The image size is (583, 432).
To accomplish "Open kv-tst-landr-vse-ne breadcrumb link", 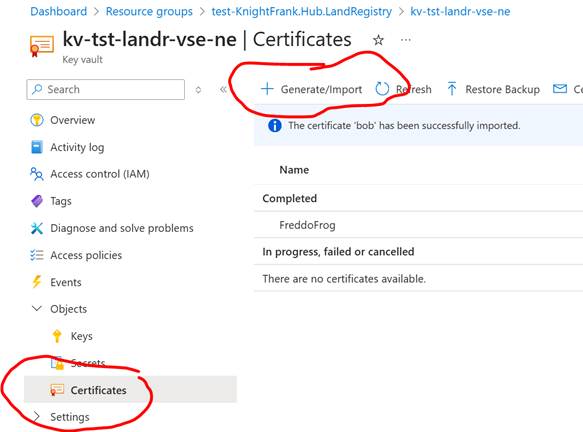I will 460,12.
